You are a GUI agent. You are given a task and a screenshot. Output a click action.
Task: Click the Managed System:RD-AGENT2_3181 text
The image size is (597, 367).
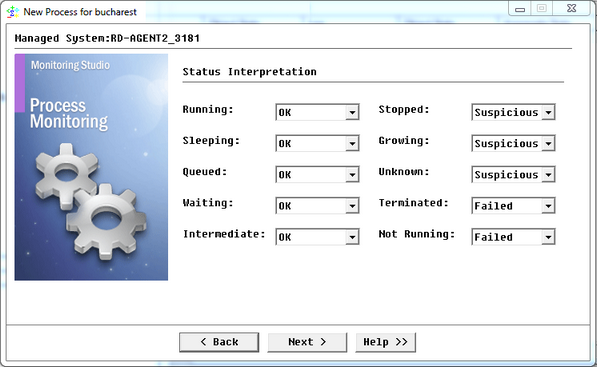click(107, 38)
